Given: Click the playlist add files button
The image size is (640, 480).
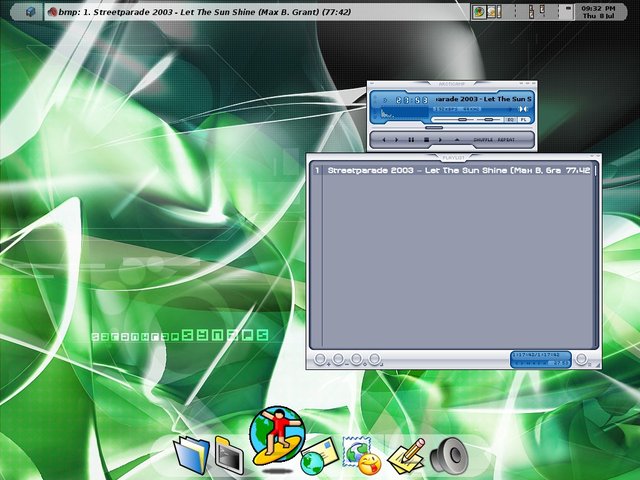Looking at the screenshot, I should tap(320, 359).
